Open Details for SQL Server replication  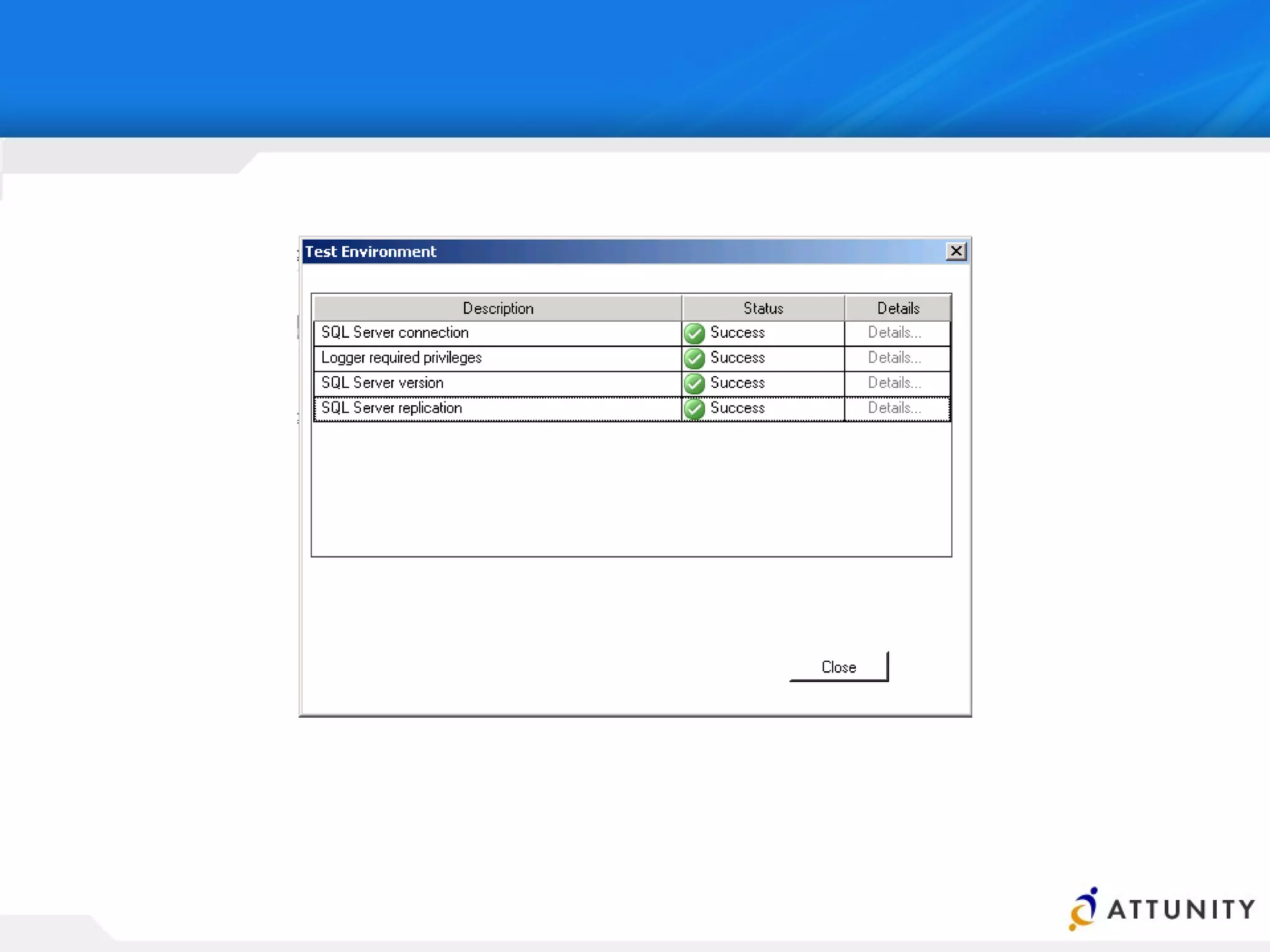(894, 408)
